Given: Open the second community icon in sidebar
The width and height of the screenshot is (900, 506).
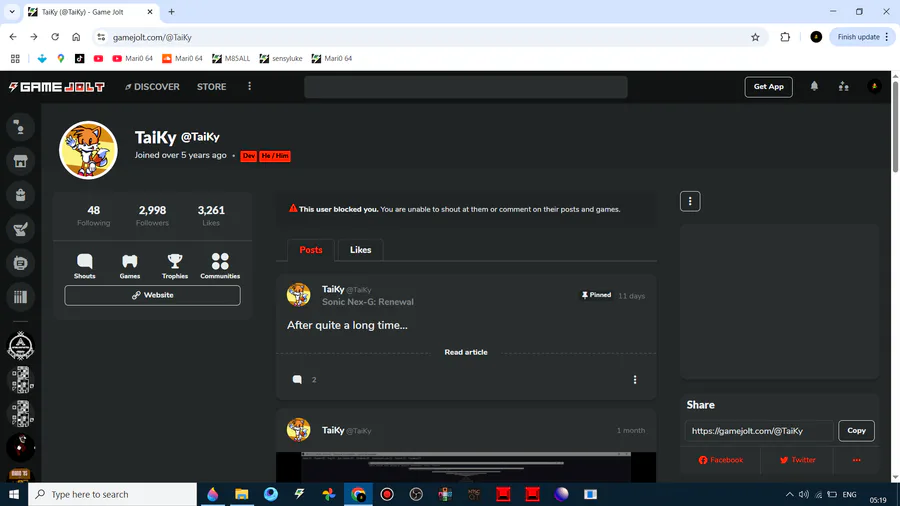Looking at the screenshot, I should coord(20,380).
